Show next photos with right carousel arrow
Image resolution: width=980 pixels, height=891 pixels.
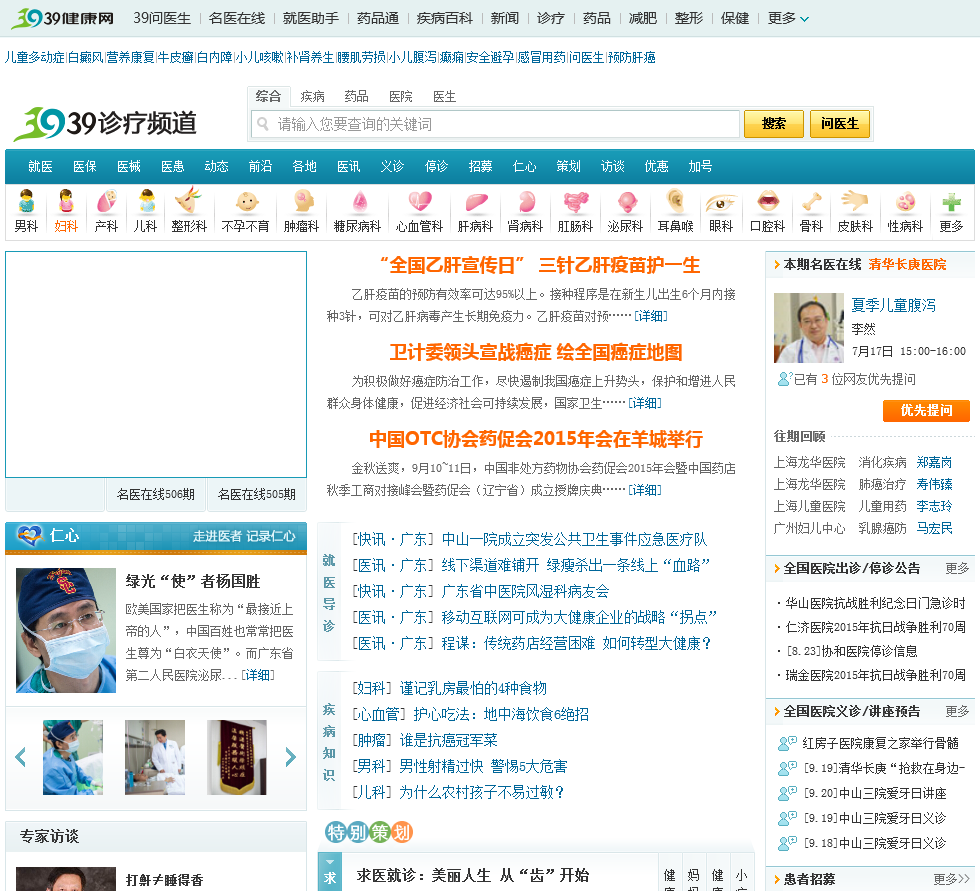[x=290, y=757]
